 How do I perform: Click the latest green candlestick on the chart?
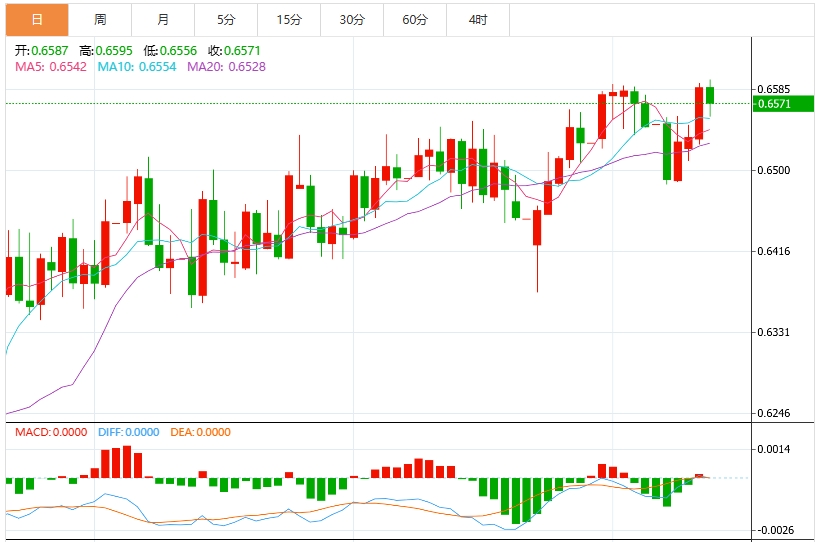(x=710, y=96)
